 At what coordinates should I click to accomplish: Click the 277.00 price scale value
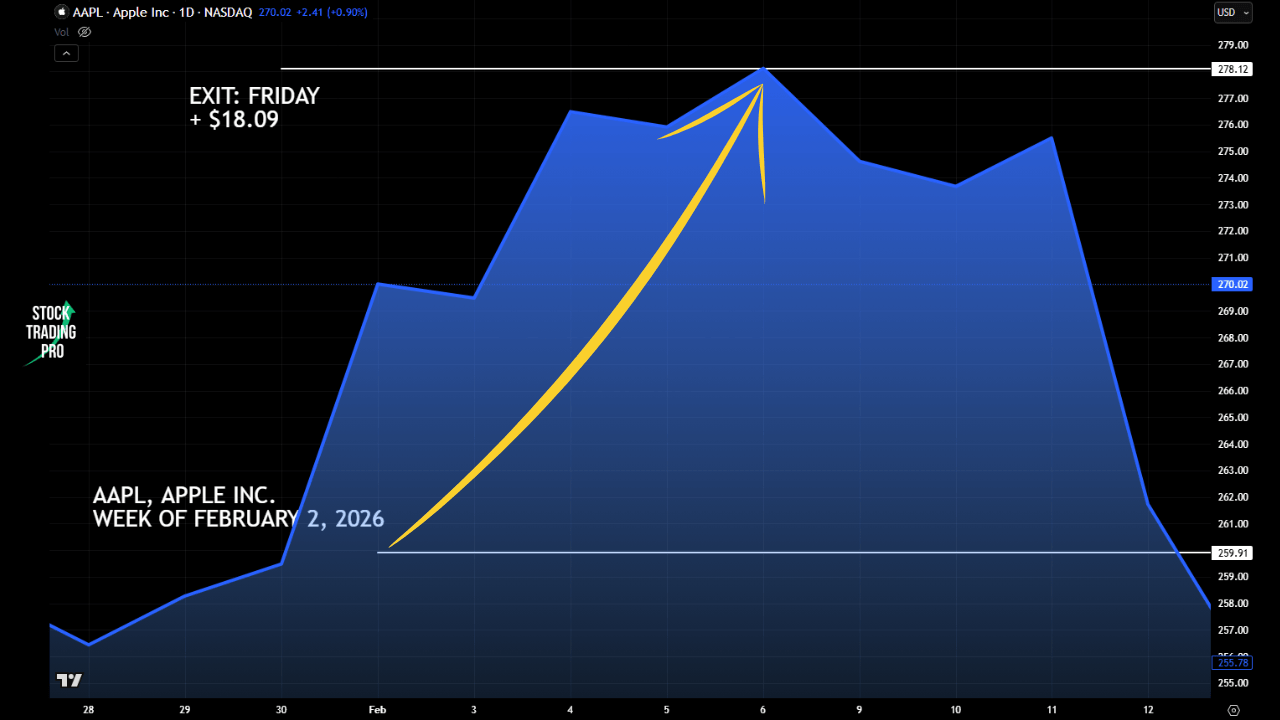(x=1232, y=98)
